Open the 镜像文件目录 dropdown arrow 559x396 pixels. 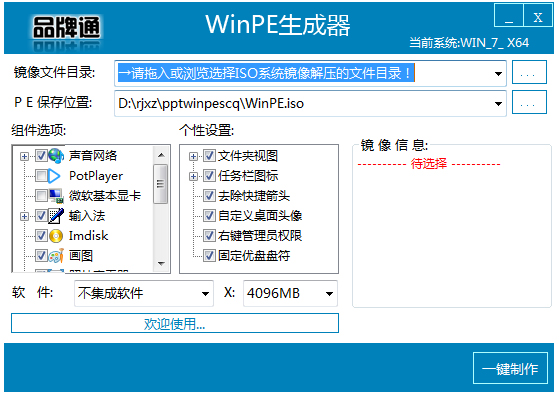tap(498, 74)
